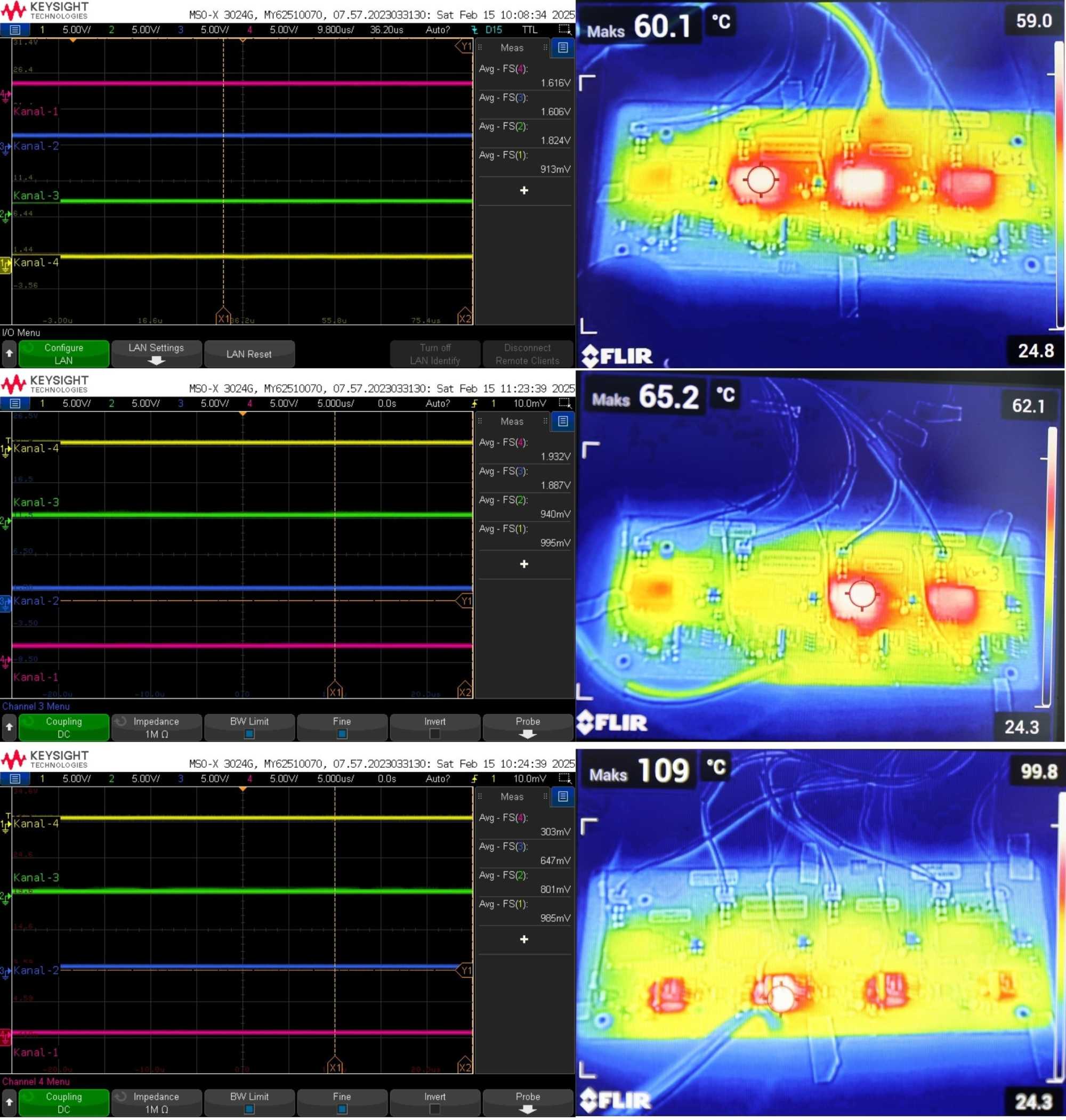
Task: Select Avg - FS(4) 1.616V measurement entry
Action: [524, 76]
